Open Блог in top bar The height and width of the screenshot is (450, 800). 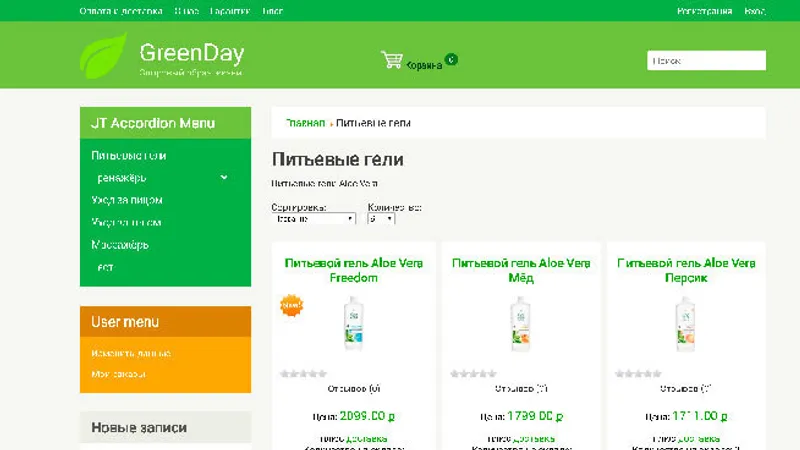coord(272,11)
